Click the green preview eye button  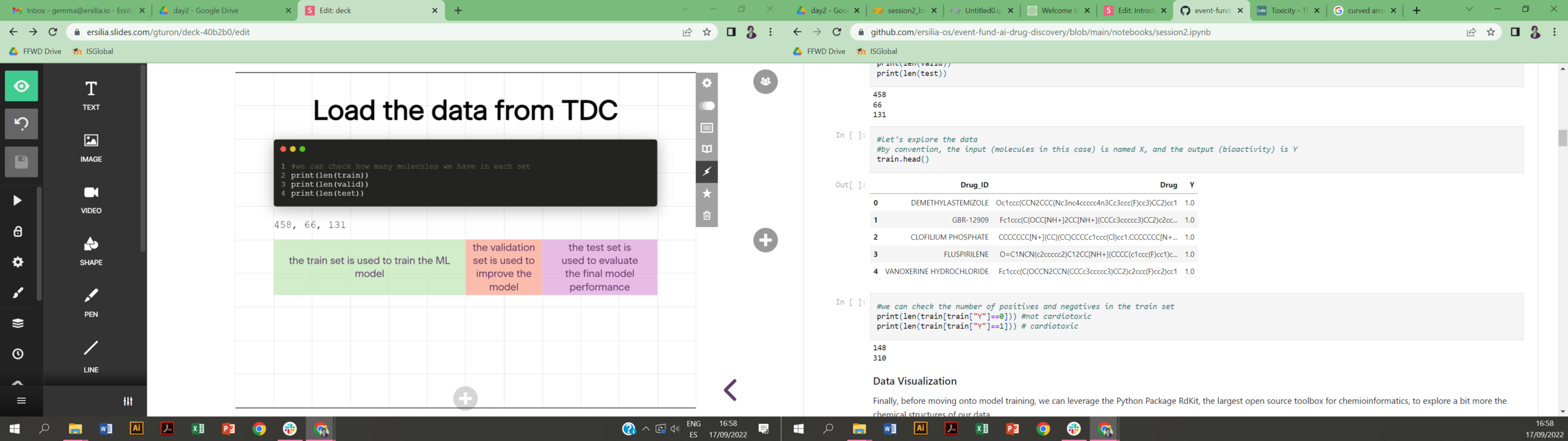click(21, 87)
